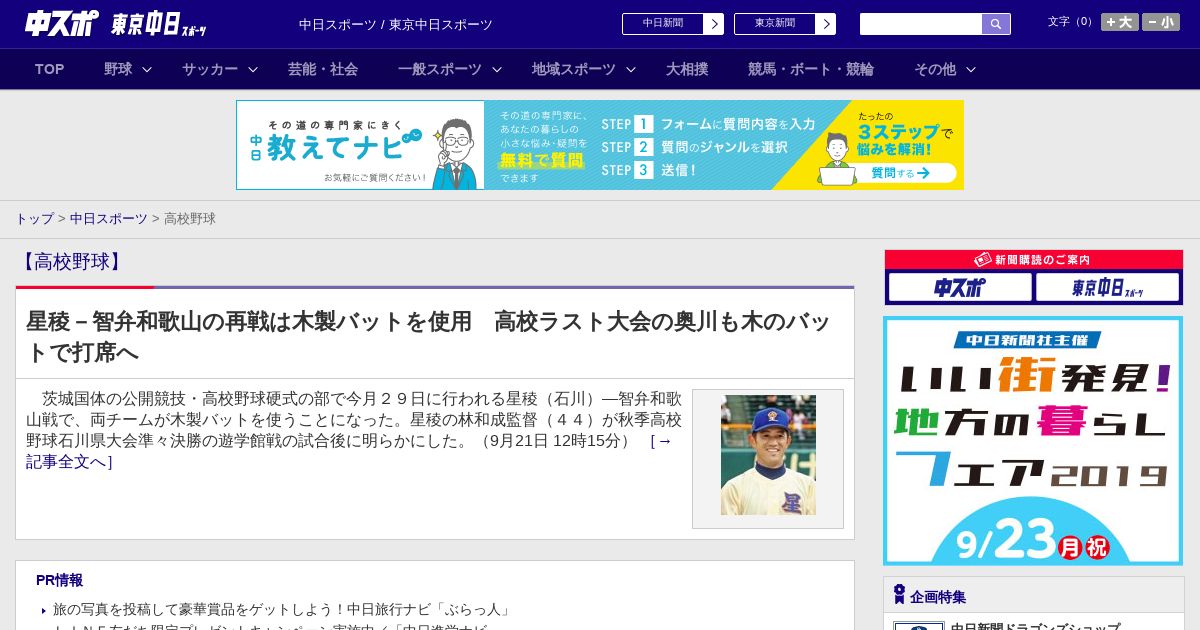Image resolution: width=1200 pixels, height=630 pixels.
Task: Decrease text size with 小 button
Action: [x=1161, y=22]
